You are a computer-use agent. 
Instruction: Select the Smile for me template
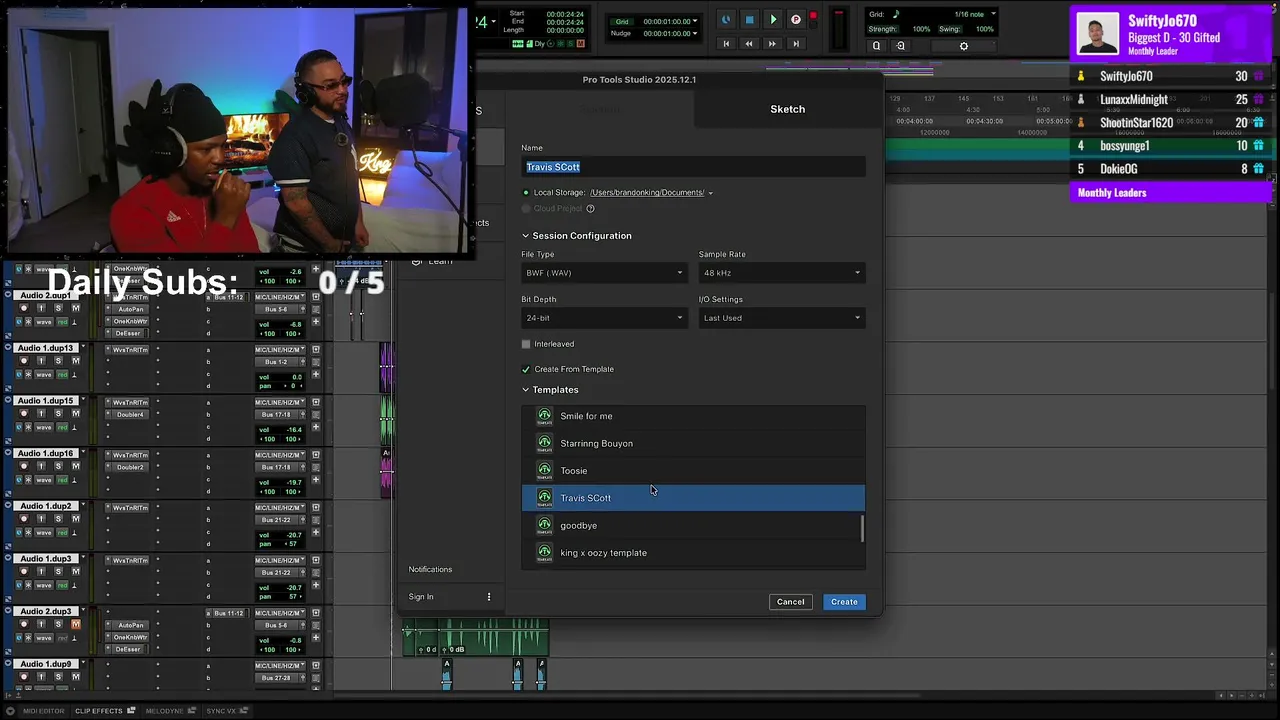coord(692,416)
